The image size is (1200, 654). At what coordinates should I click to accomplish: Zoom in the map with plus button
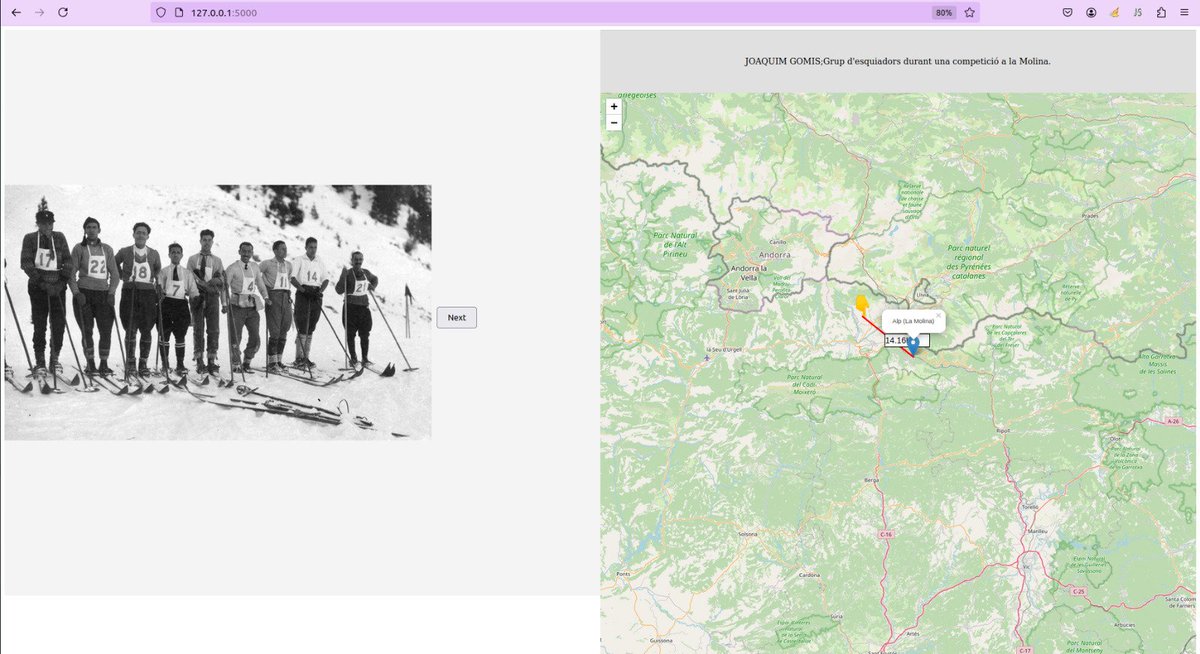coord(614,107)
